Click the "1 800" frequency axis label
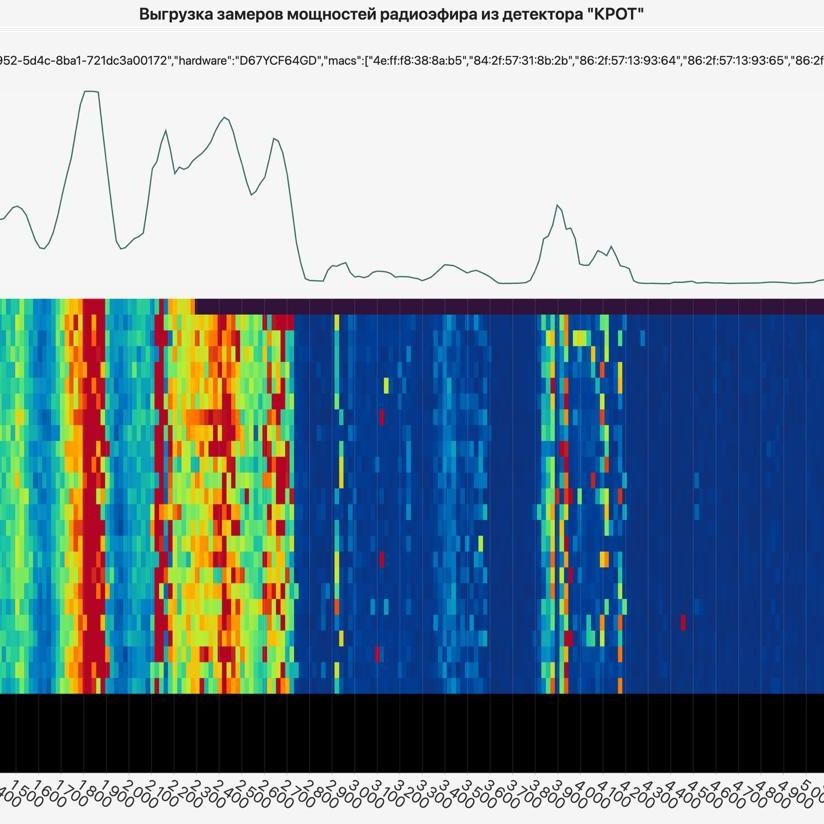This screenshot has width=824, height=824. click(95, 794)
